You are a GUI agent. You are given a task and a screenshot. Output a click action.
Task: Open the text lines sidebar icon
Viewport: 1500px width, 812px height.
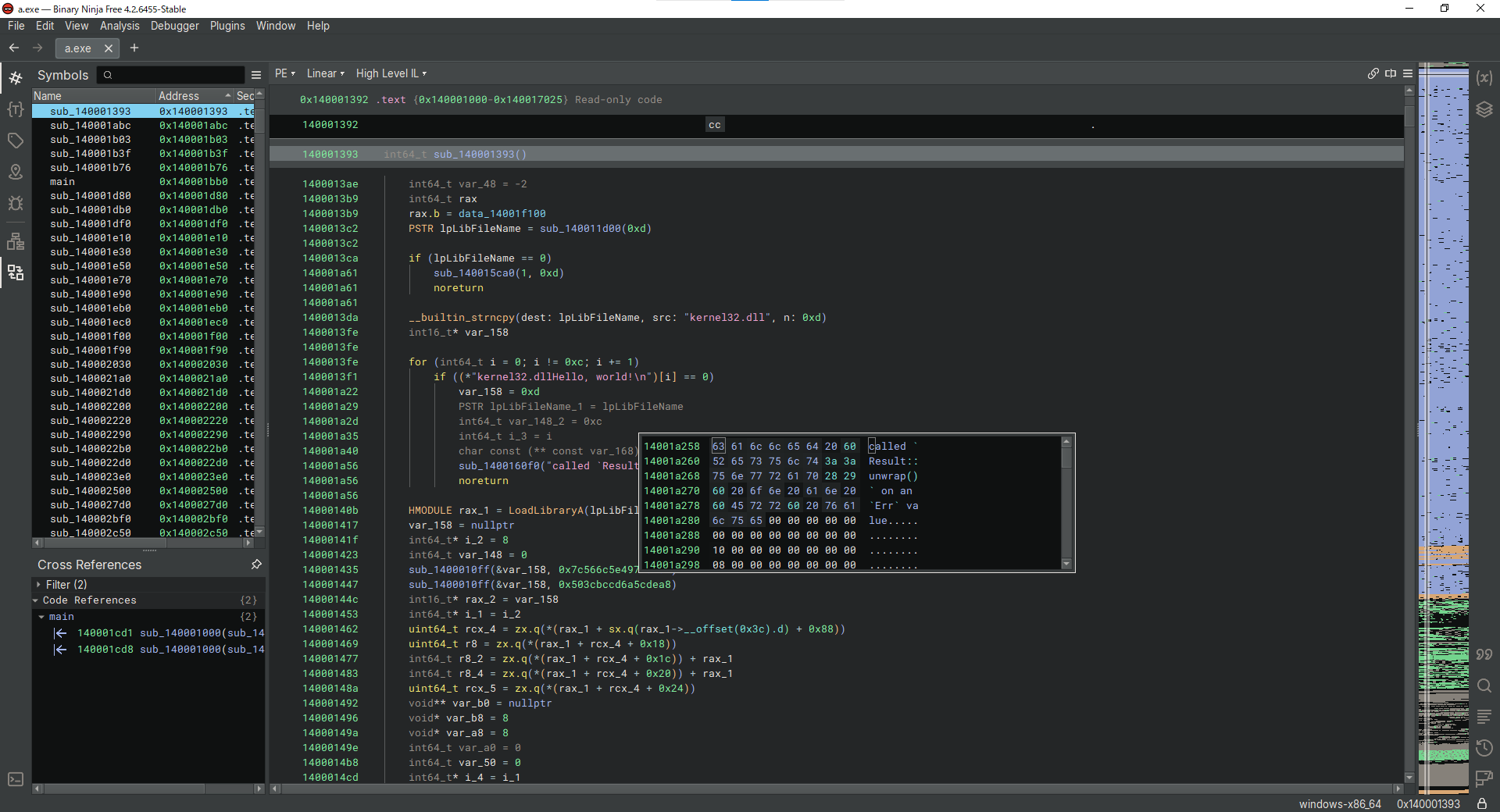pyautogui.click(x=1484, y=717)
